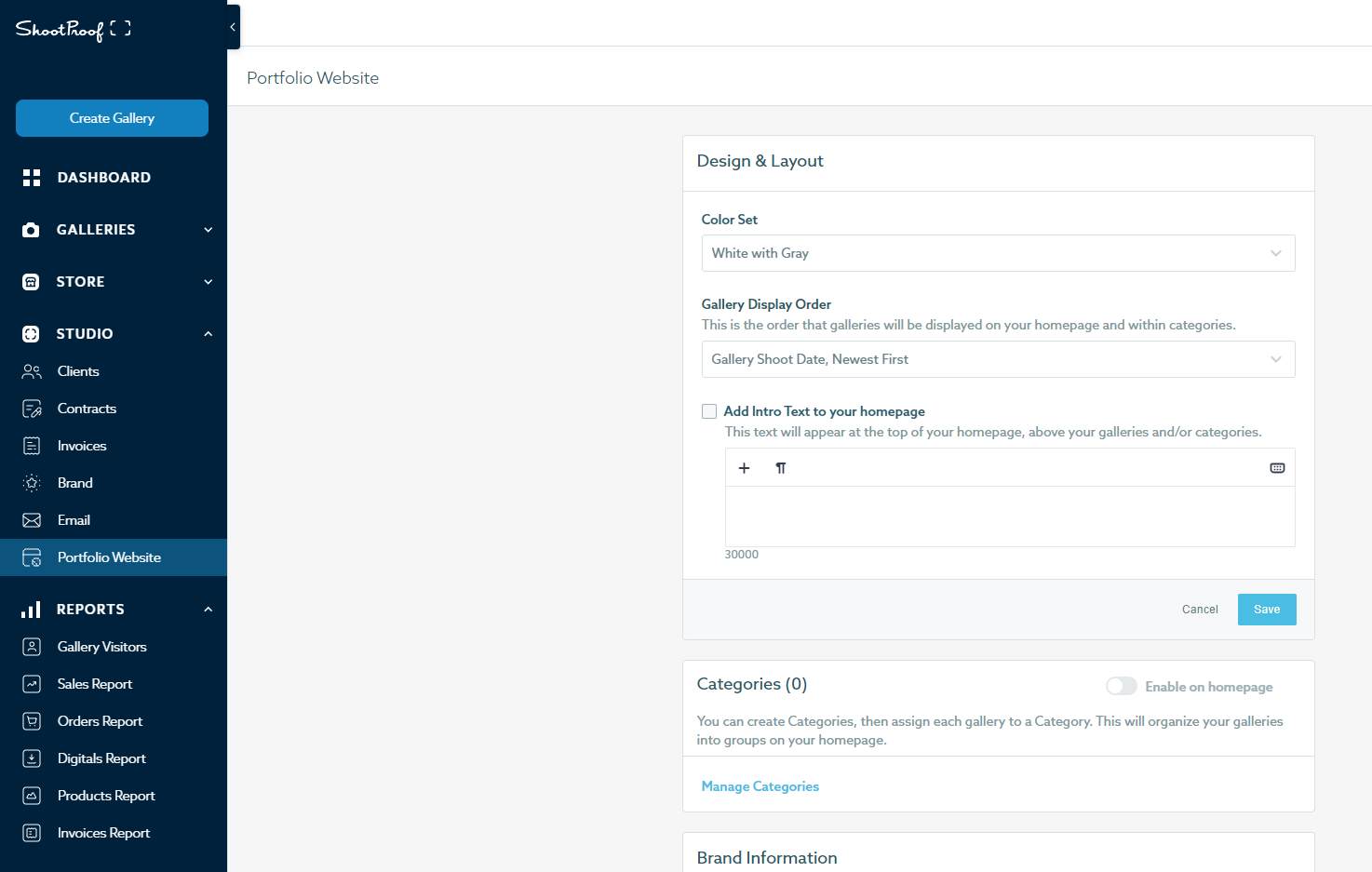Save the Design & Layout settings
This screenshot has height=872, width=1372.
[1267, 609]
